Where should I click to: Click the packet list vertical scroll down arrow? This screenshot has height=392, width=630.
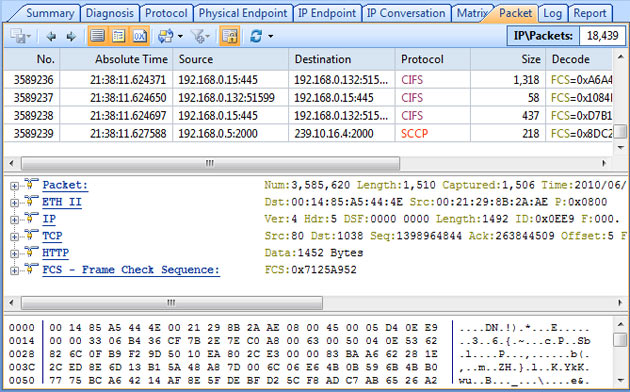coord(621,147)
